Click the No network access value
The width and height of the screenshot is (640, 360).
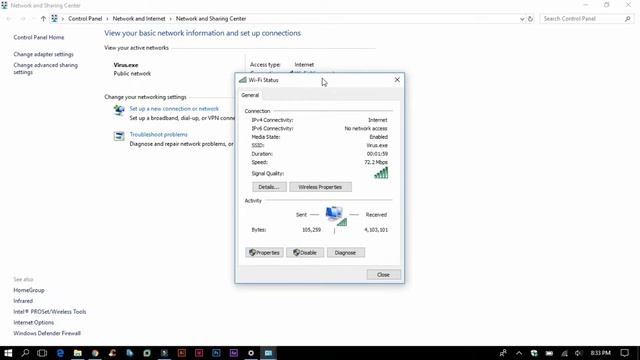click(x=366, y=128)
